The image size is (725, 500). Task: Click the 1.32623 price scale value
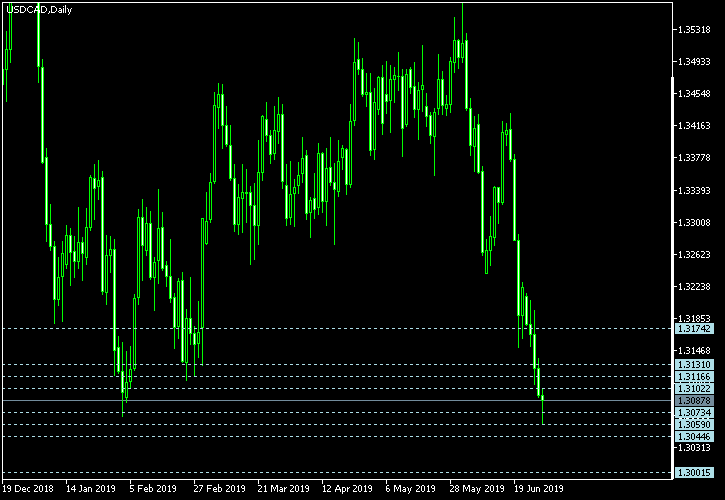(694, 254)
